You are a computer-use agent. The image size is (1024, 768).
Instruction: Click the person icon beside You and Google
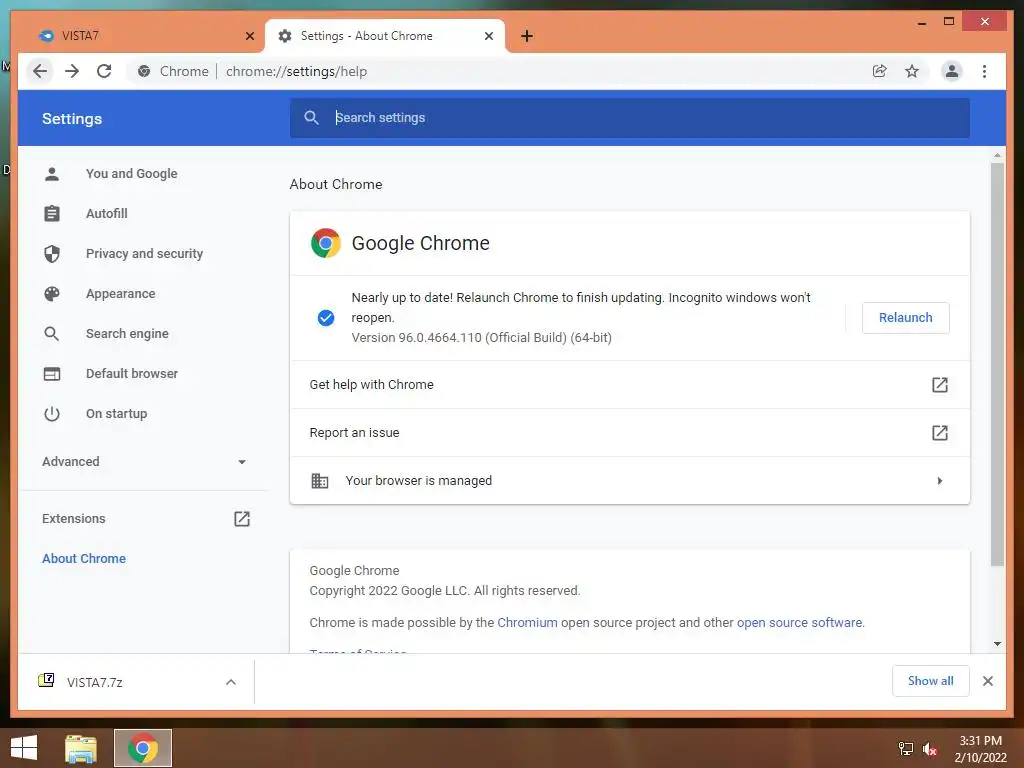[52, 174]
